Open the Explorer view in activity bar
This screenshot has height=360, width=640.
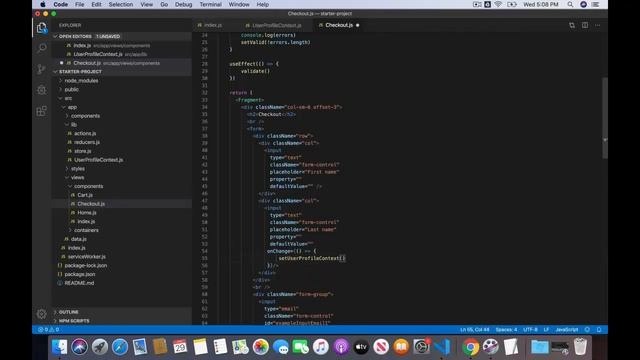(x=42, y=28)
